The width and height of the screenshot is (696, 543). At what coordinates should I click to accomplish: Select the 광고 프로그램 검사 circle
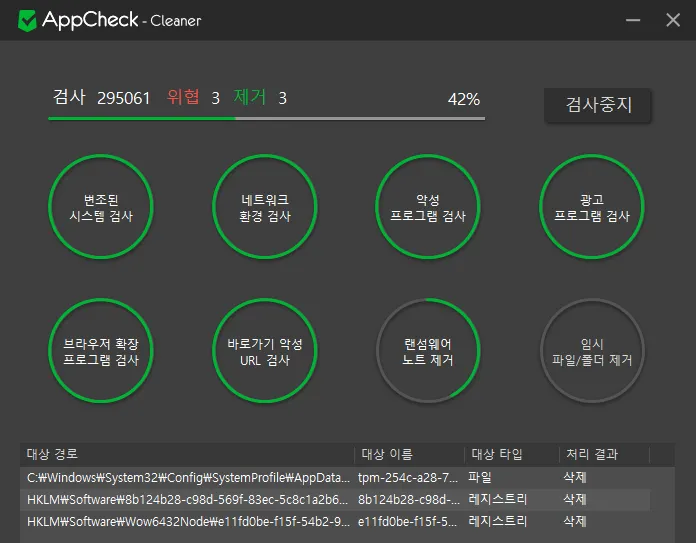pyautogui.click(x=592, y=207)
